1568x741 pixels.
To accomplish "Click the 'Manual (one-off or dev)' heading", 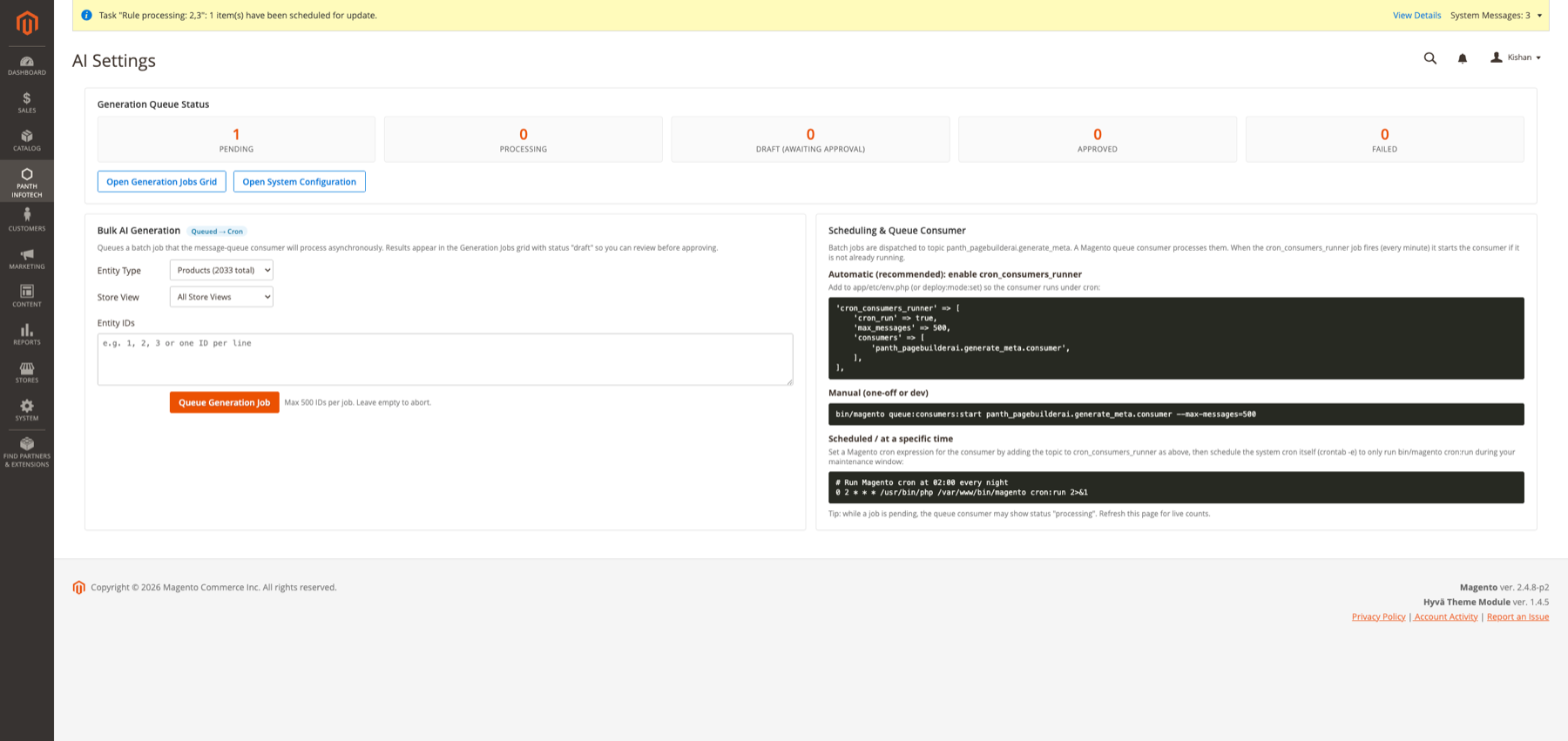I will (878, 393).
